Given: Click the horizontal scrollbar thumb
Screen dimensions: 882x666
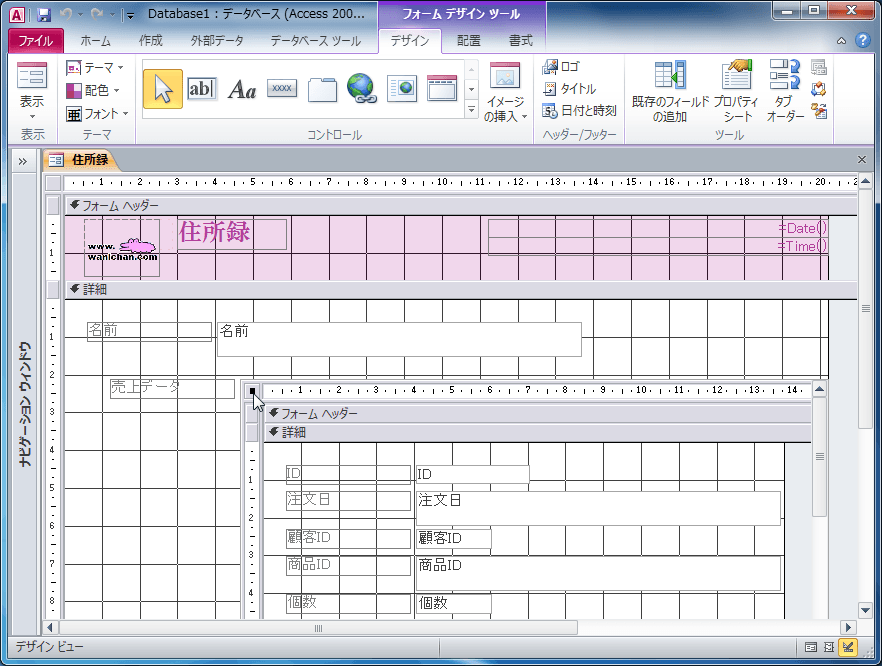Looking at the screenshot, I should tap(318, 628).
